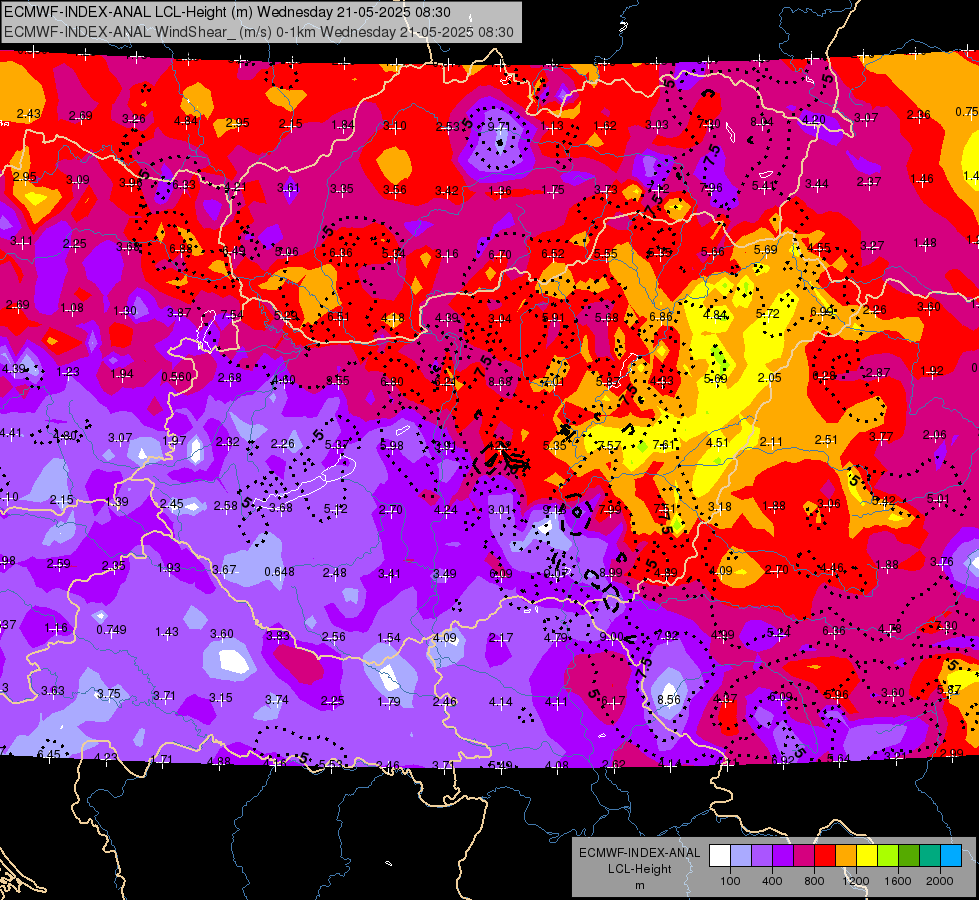The width and height of the screenshot is (979, 900).
Task: Click wind shear value 1.08
Action: click(72, 307)
